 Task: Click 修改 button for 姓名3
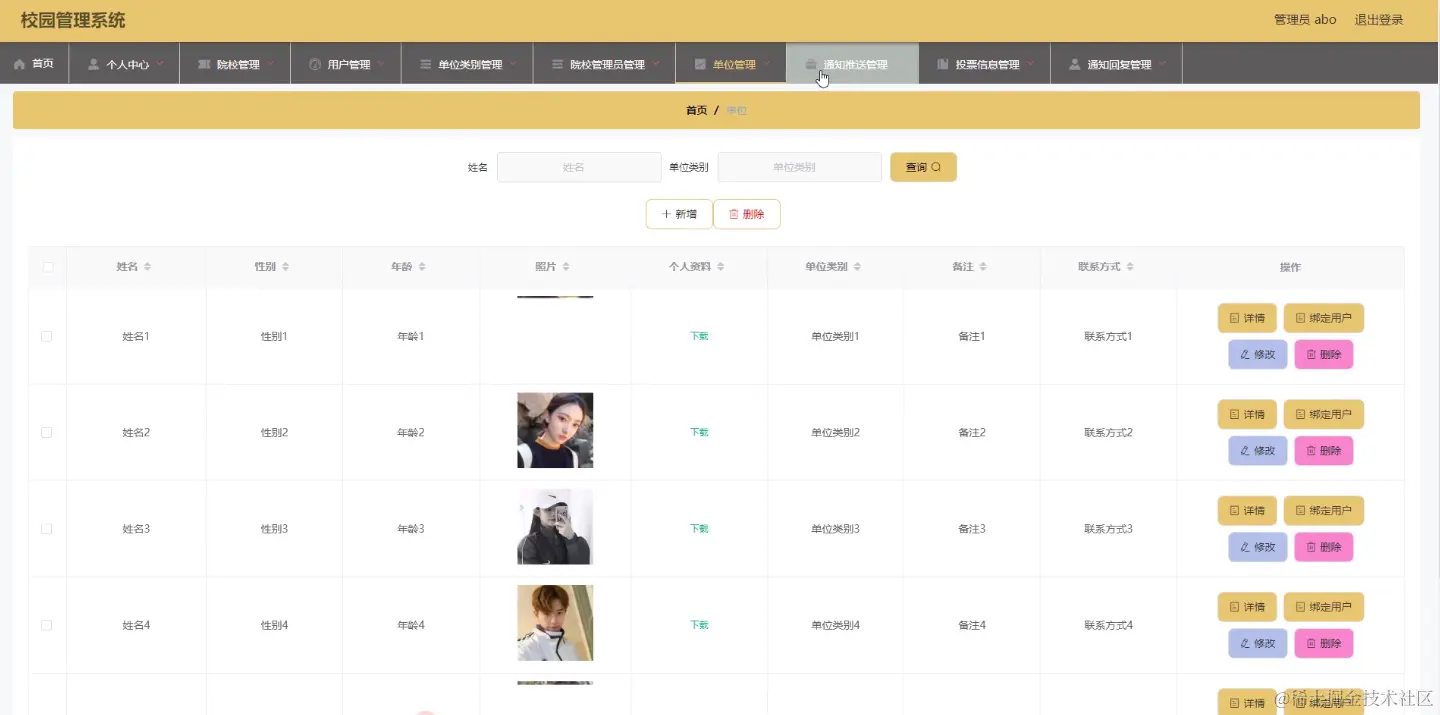coord(1258,547)
